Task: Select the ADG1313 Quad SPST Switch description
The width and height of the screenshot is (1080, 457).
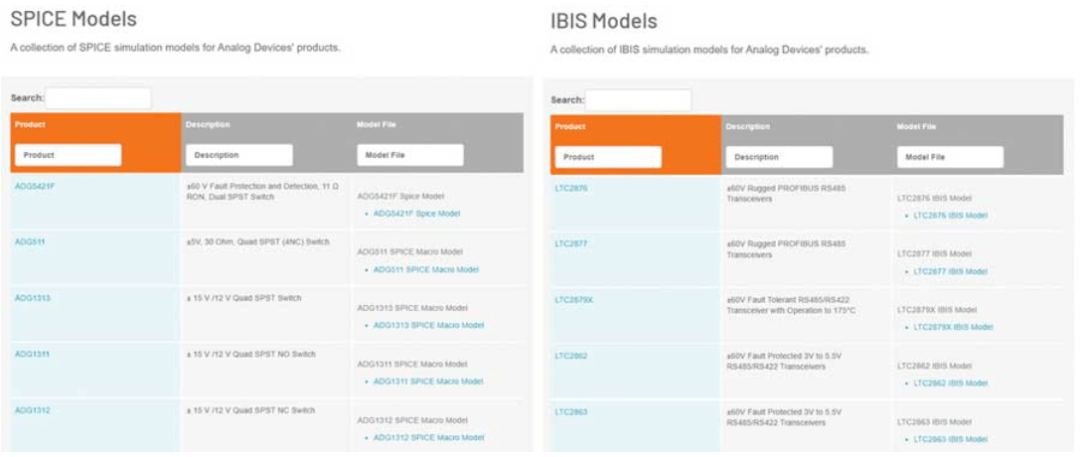Action: coord(244,298)
